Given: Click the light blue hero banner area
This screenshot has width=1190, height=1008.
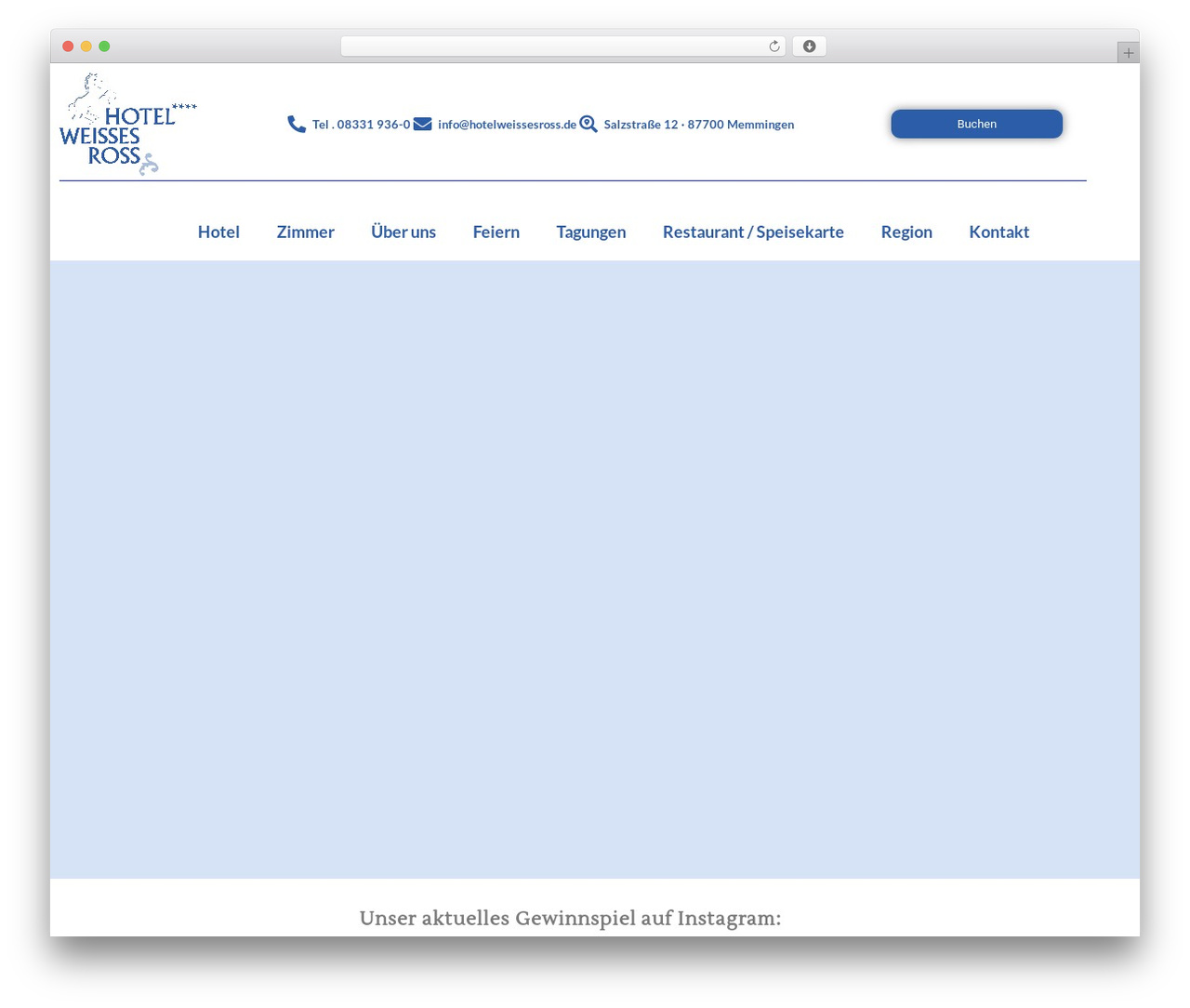Looking at the screenshot, I should click(595, 569).
